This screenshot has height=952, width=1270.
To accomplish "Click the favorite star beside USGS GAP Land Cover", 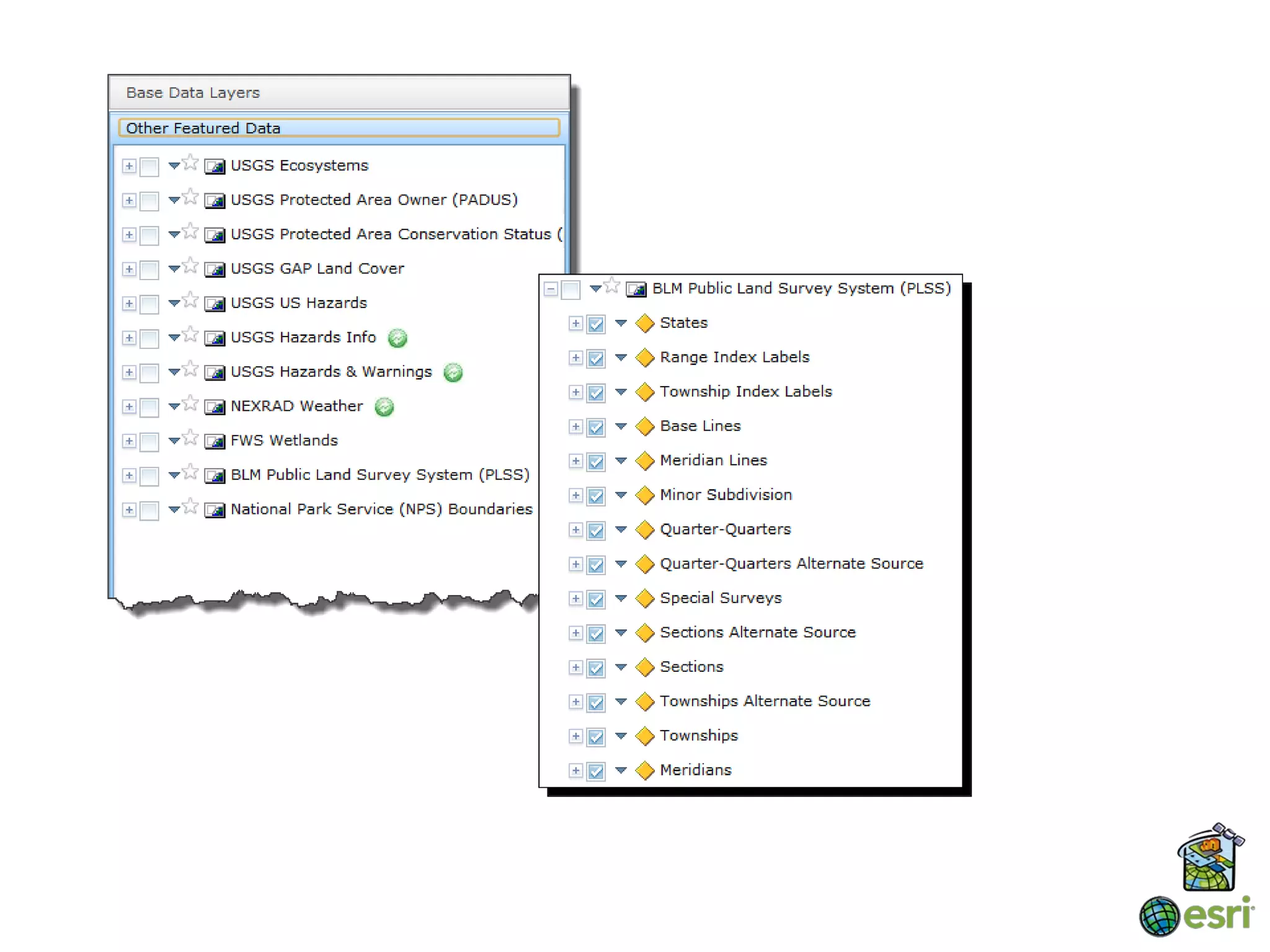I will click(x=191, y=266).
